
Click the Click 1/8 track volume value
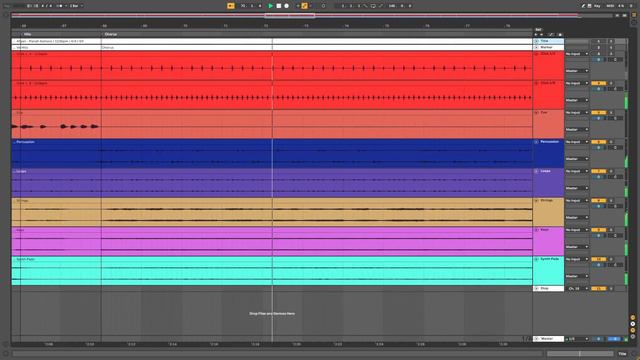point(599,89)
